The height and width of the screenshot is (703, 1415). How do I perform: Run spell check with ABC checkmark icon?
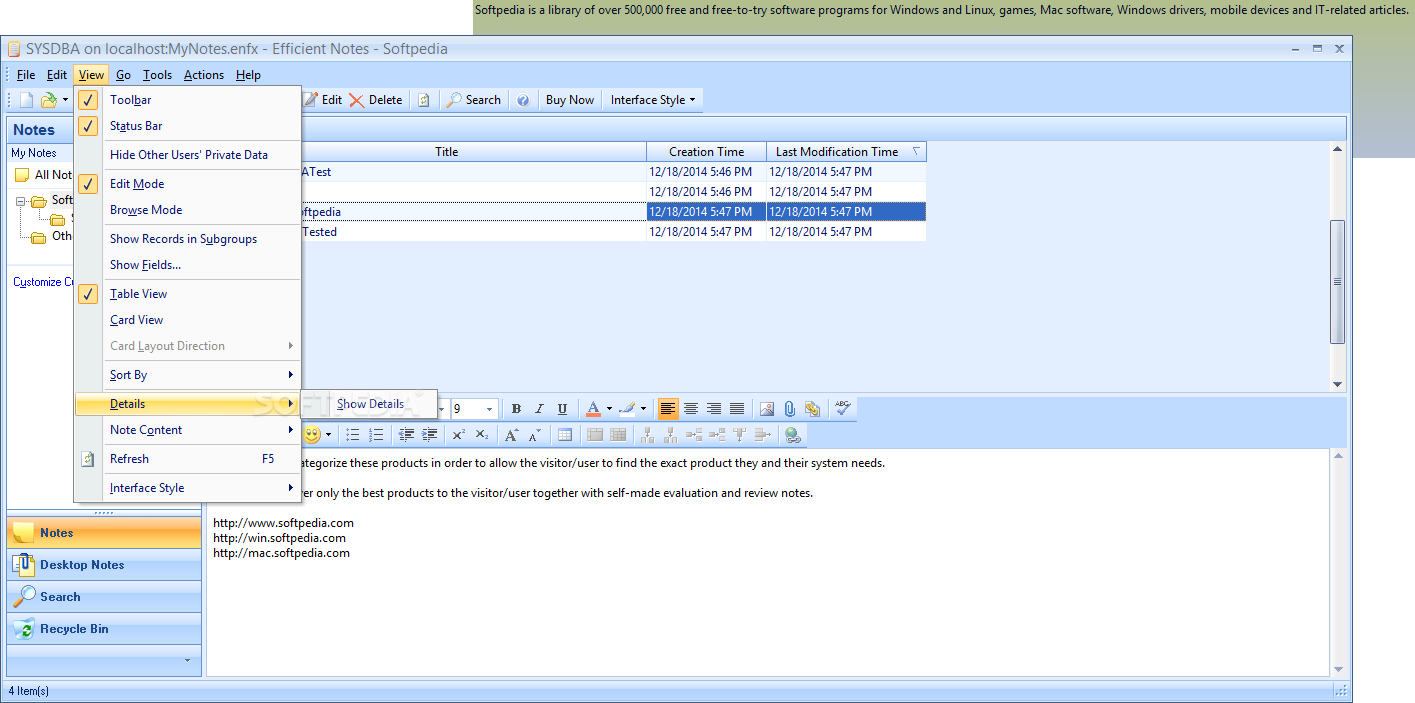[843, 408]
